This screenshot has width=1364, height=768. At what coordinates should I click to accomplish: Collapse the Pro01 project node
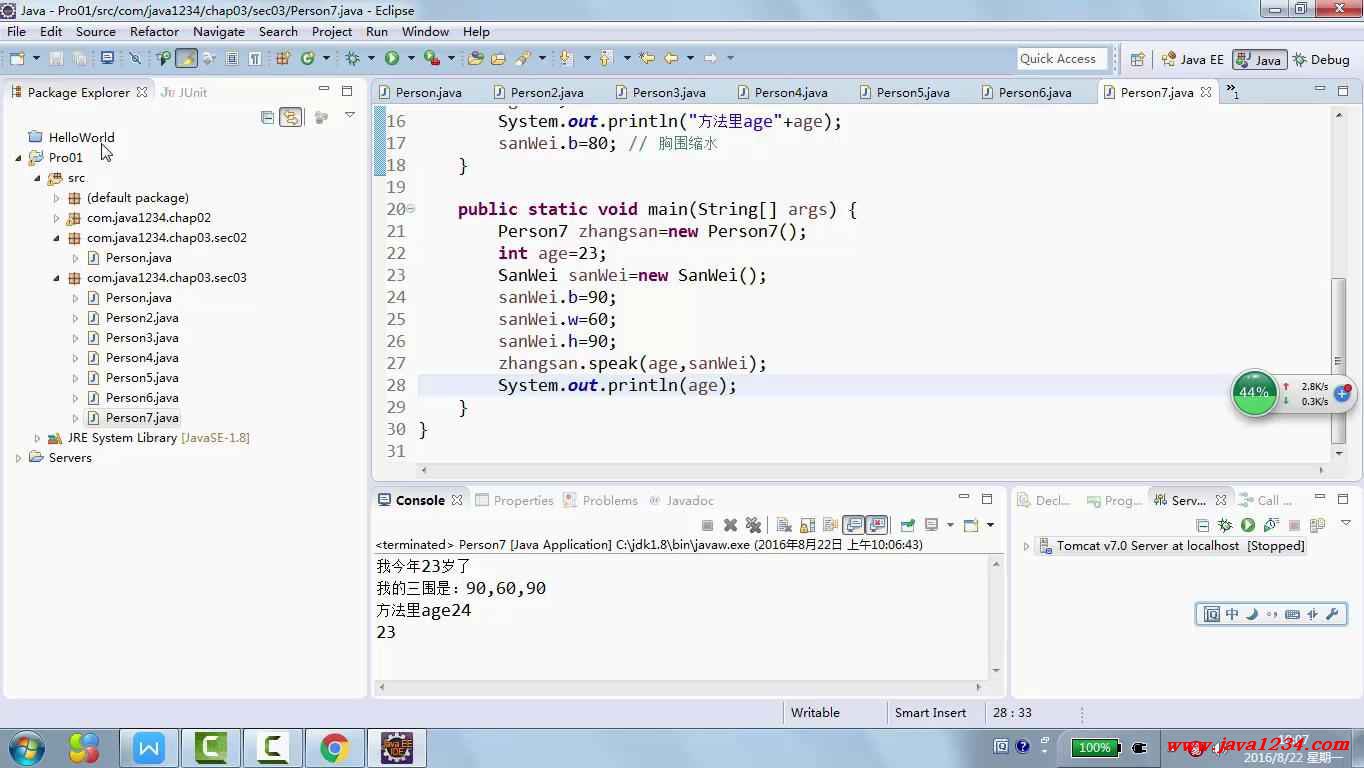click(18, 158)
